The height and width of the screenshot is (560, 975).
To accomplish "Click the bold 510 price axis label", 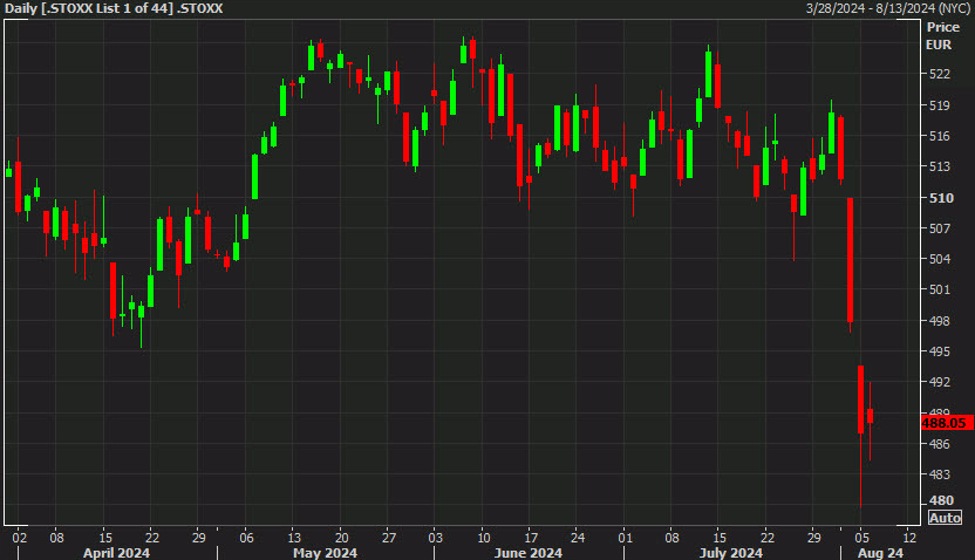I will click(941, 198).
